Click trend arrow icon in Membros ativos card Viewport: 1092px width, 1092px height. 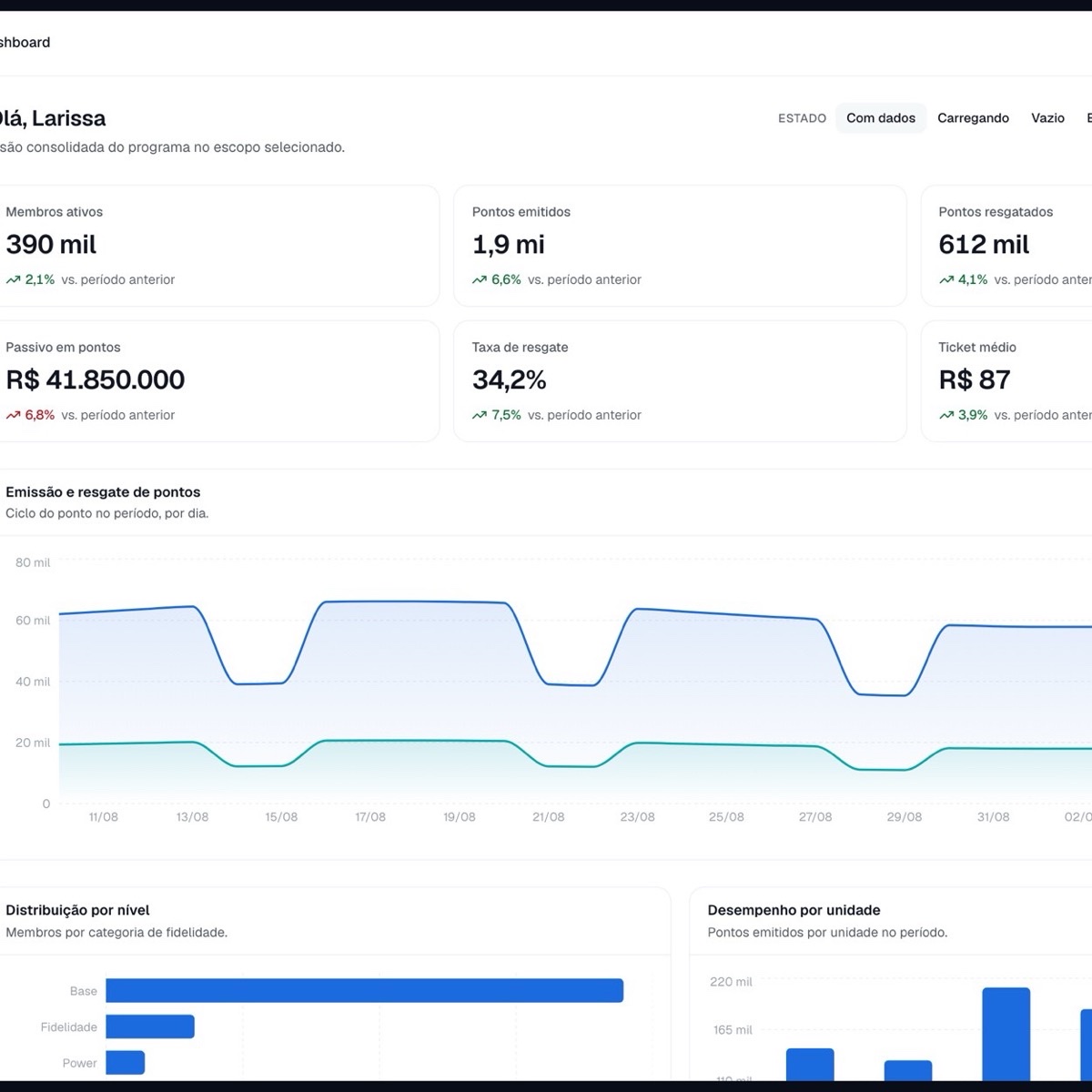13,280
